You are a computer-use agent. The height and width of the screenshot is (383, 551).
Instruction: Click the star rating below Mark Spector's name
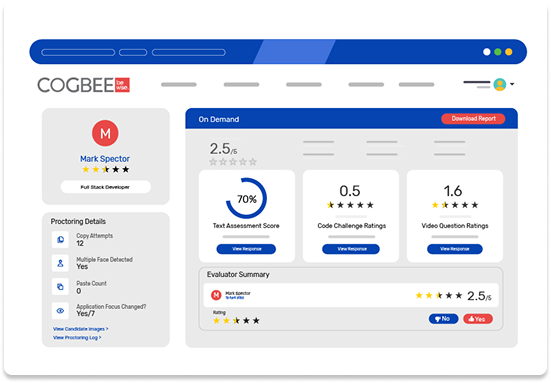click(x=105, y=170)
